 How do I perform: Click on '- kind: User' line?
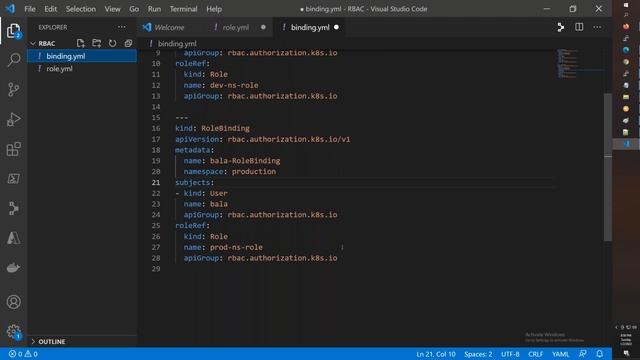[x=201, y=193]
